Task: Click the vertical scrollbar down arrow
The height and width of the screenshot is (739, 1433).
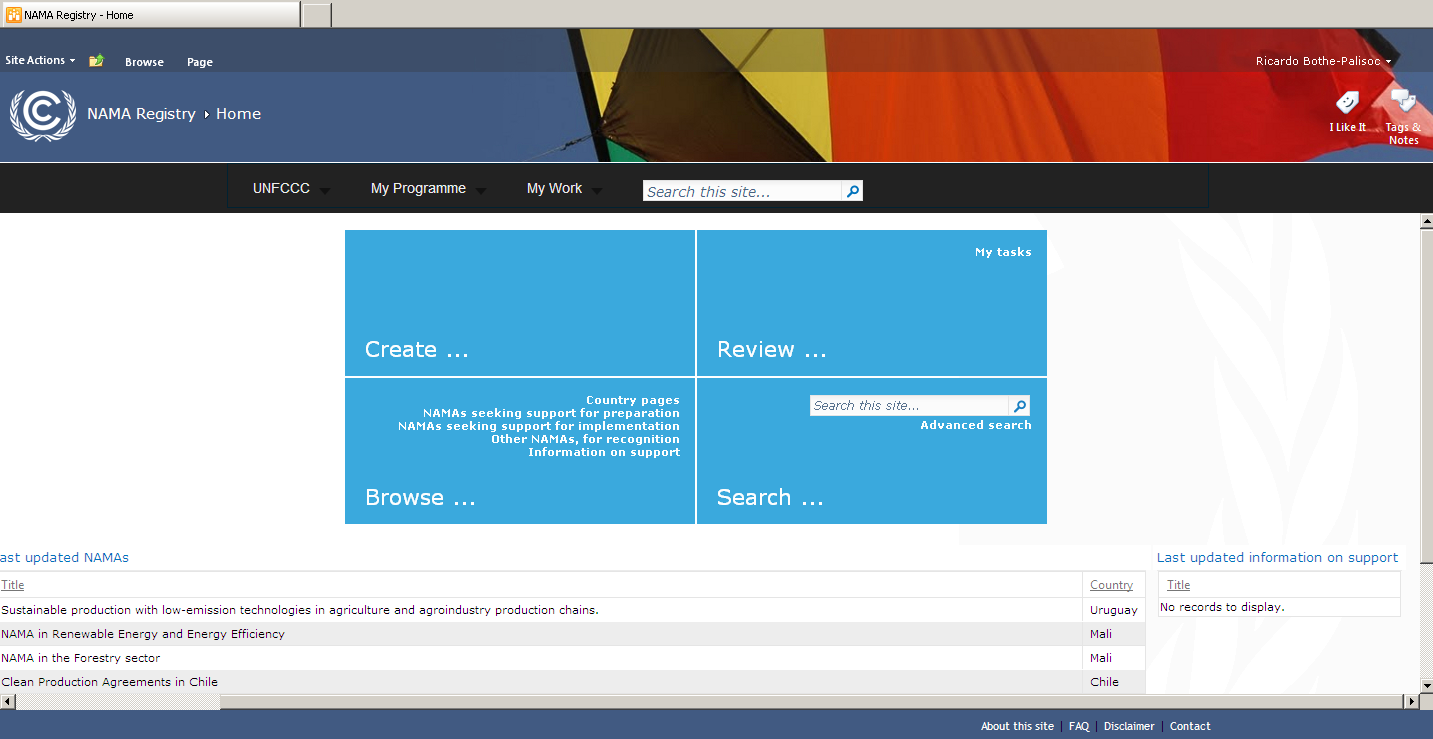Action: pos(1426,685)
